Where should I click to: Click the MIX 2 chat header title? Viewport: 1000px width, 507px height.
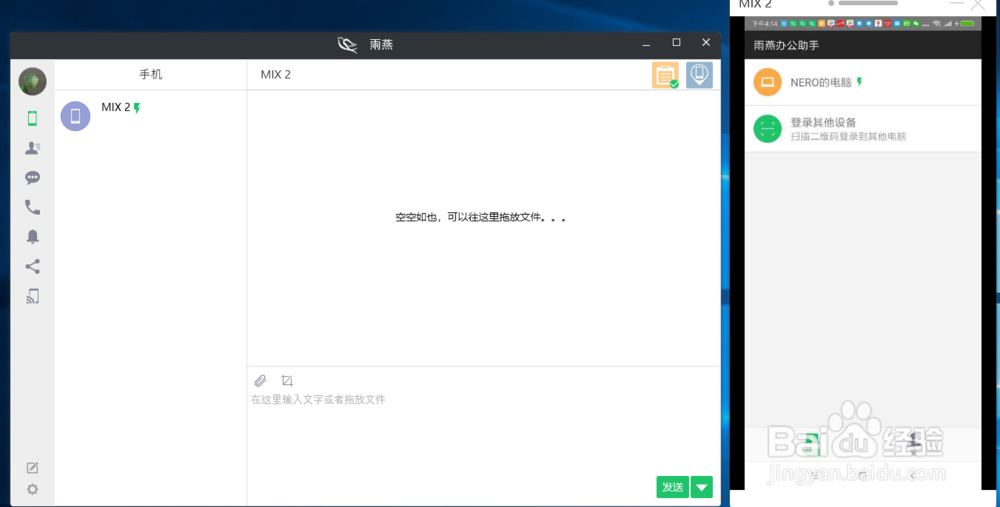coord(276,75)
